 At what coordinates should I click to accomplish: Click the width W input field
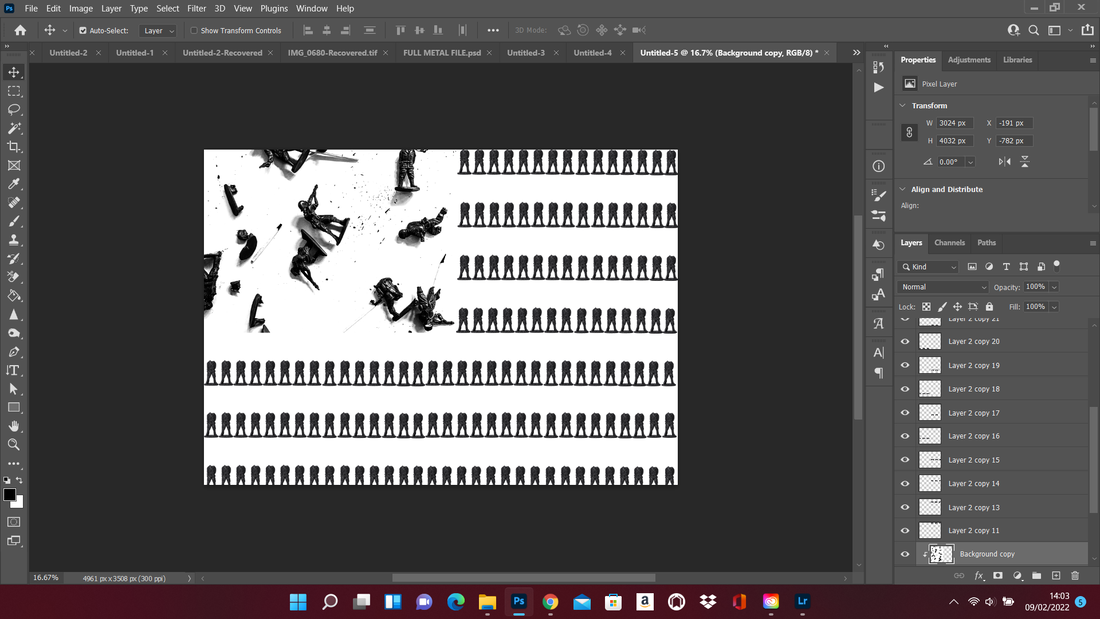click(955, 123)
